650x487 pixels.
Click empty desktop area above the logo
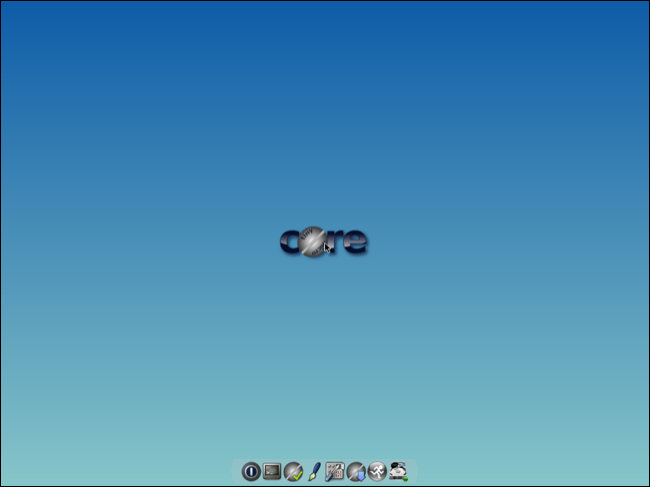click(324, 120)
